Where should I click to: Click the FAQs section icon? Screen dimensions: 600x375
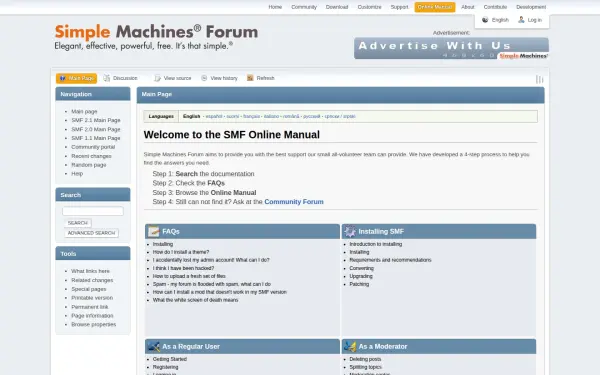coord(154,231)
